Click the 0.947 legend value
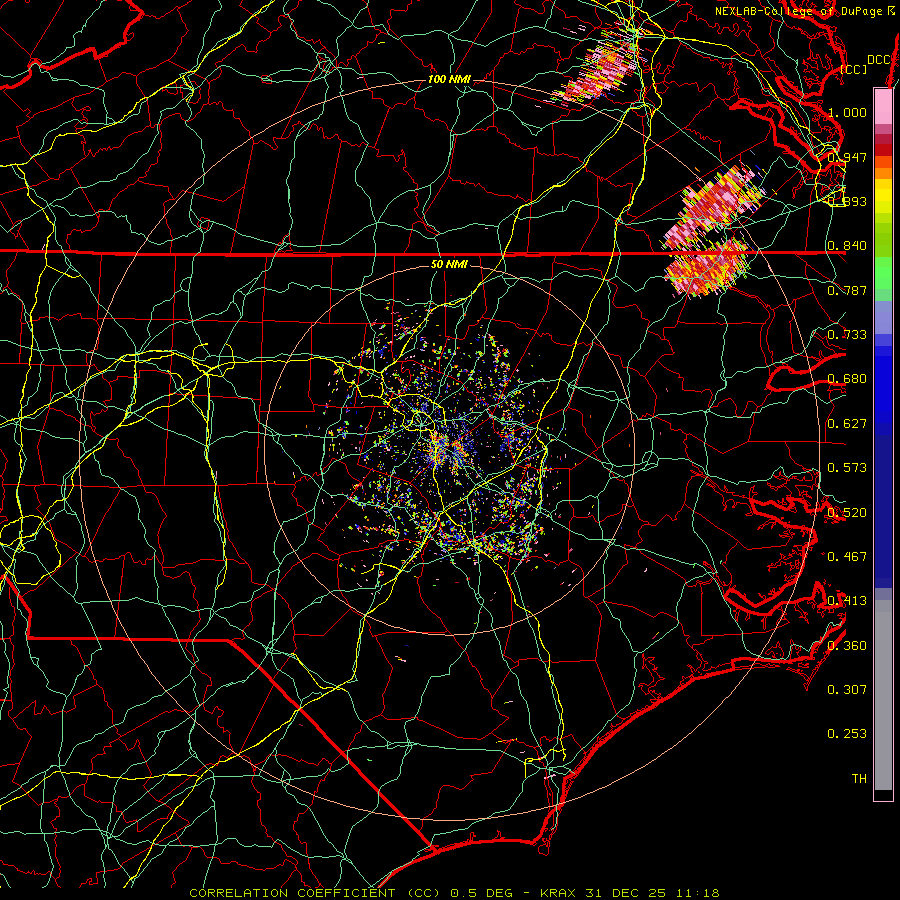This screenshot has height=900, width=900. (x=847, y=157)
